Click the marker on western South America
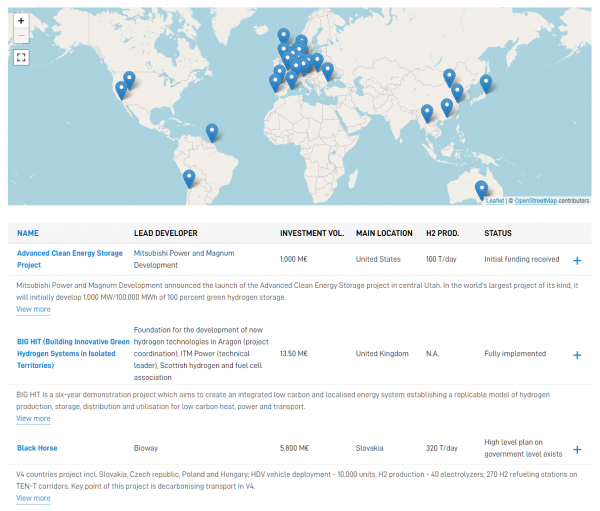The image size is (600, 511). pyautogui.click(x=188, y=178)
